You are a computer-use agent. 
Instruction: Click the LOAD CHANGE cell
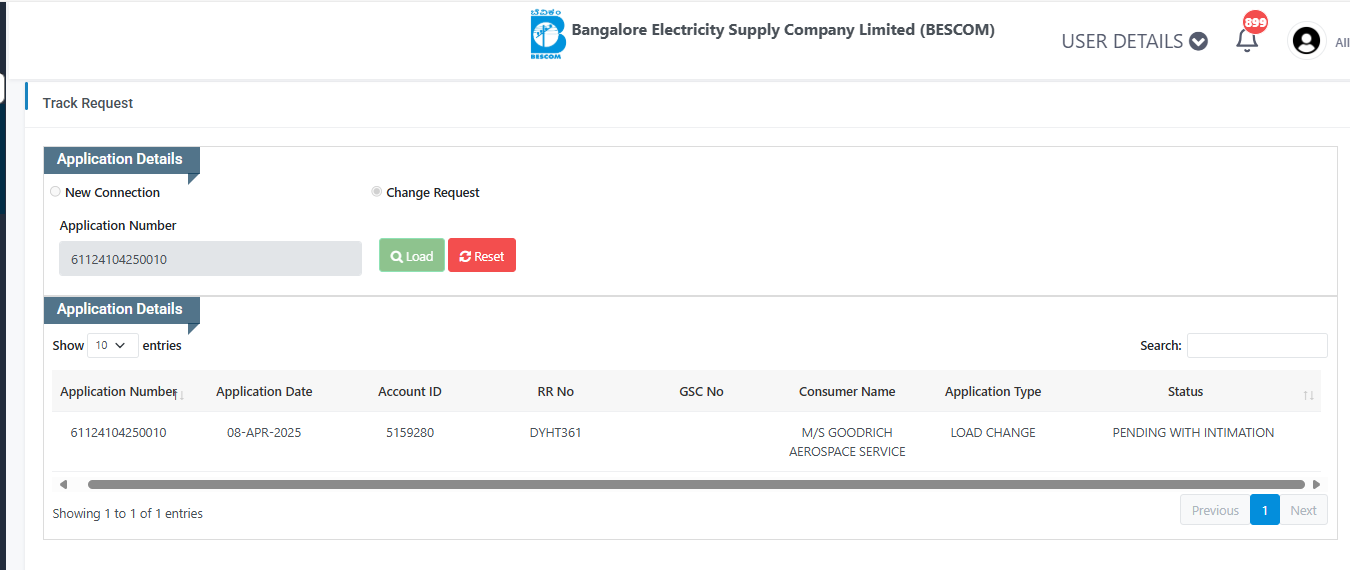993,433
